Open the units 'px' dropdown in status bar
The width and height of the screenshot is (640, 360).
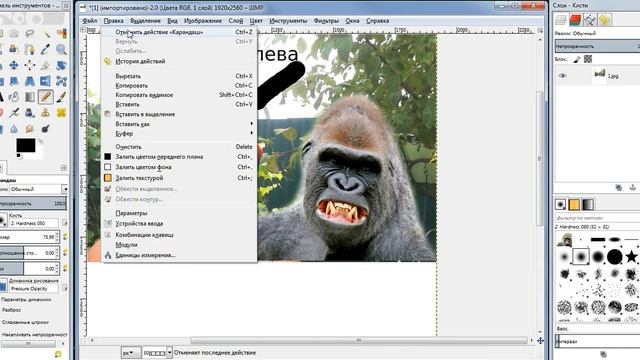(130, 353)
